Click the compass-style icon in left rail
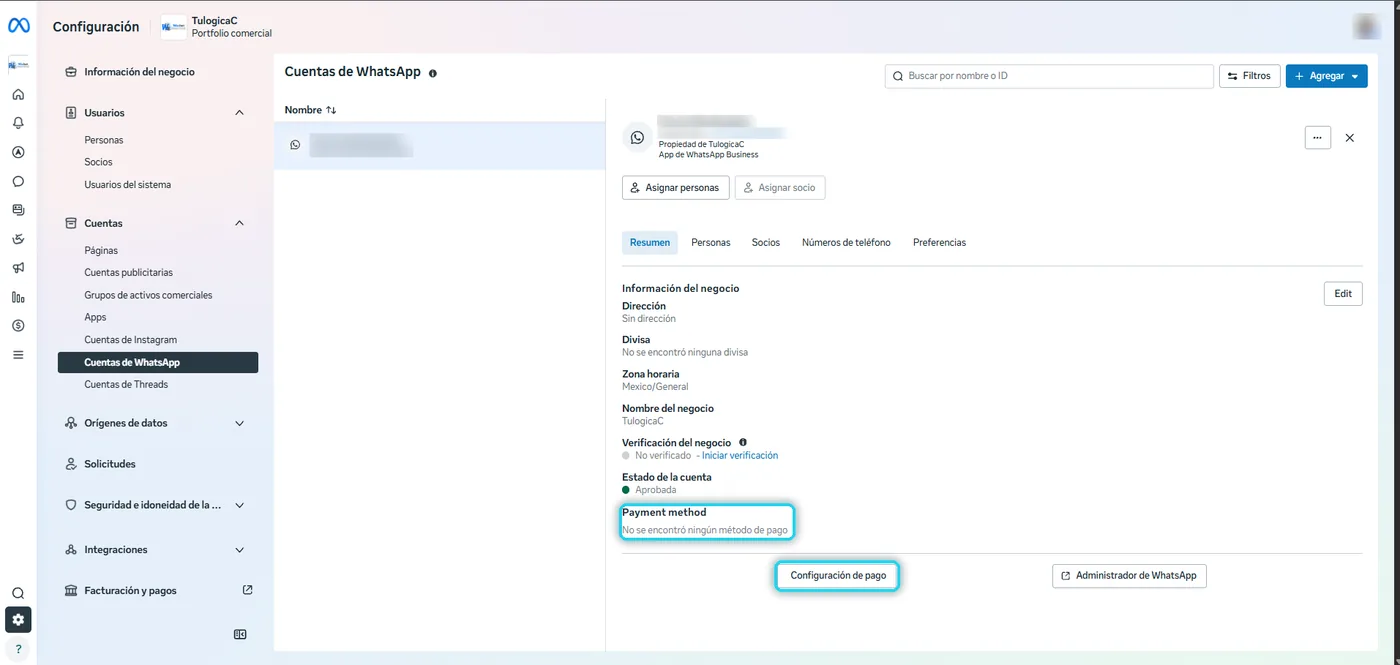 point(18,153)
